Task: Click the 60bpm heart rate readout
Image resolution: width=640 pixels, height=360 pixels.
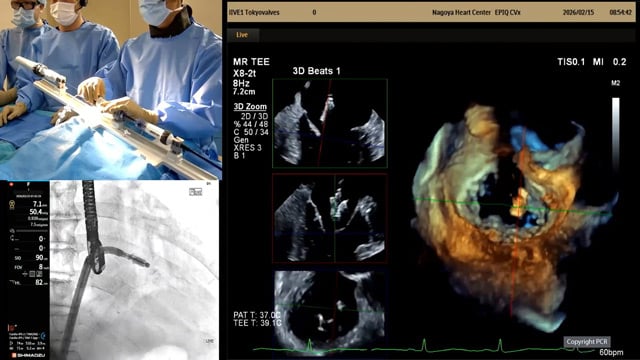Action: click(x=611, y=352)
